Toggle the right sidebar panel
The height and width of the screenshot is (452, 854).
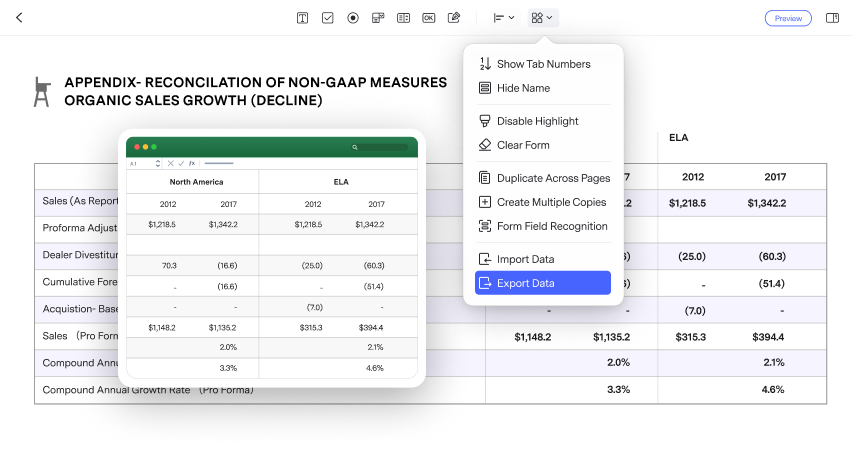tap(832, 18)
